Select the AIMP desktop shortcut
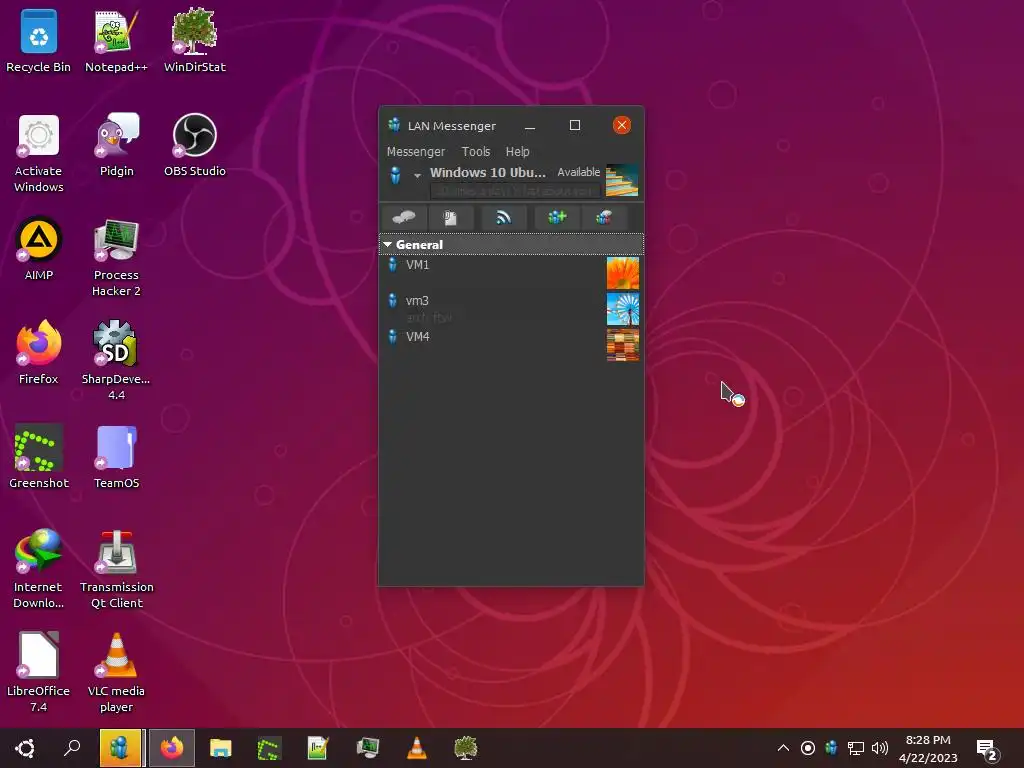The height and width of the screenshot is (768, 1024). click(x=39, y=250)
